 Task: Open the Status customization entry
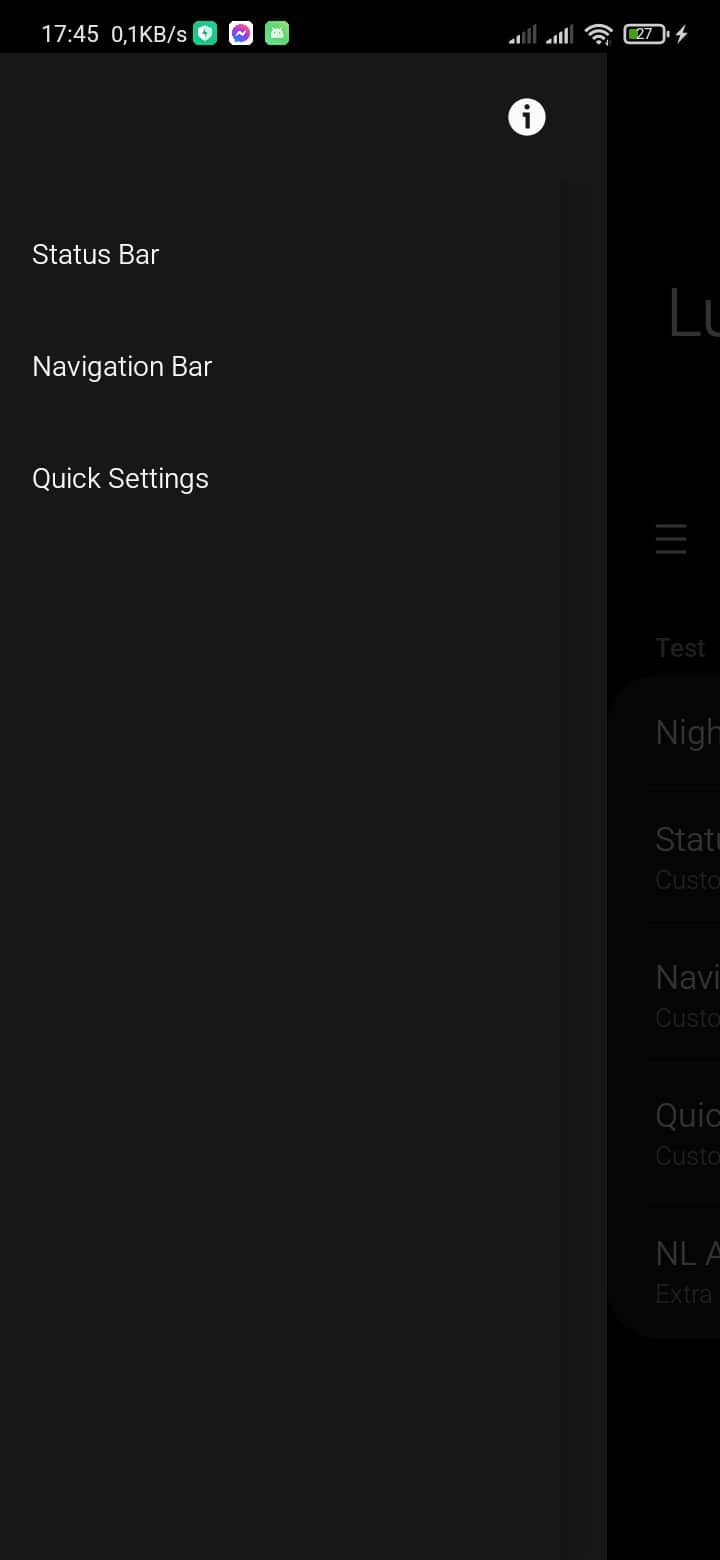pos(686,855)
